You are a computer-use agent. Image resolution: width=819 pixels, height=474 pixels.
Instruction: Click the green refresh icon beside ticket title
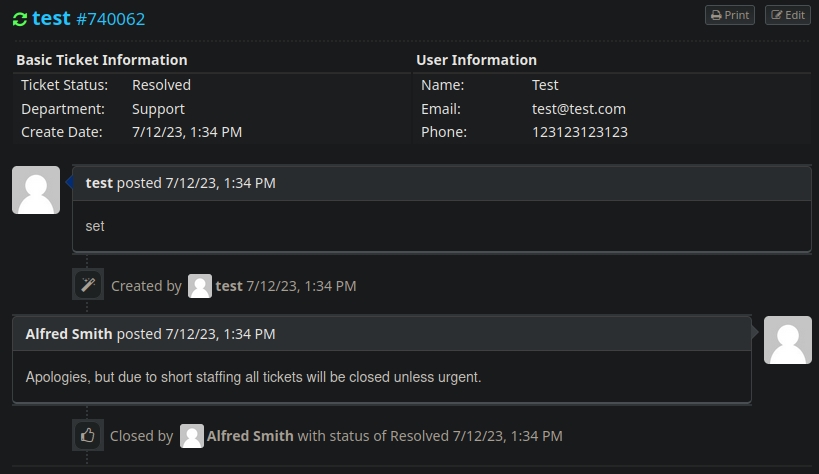[19, 19]
